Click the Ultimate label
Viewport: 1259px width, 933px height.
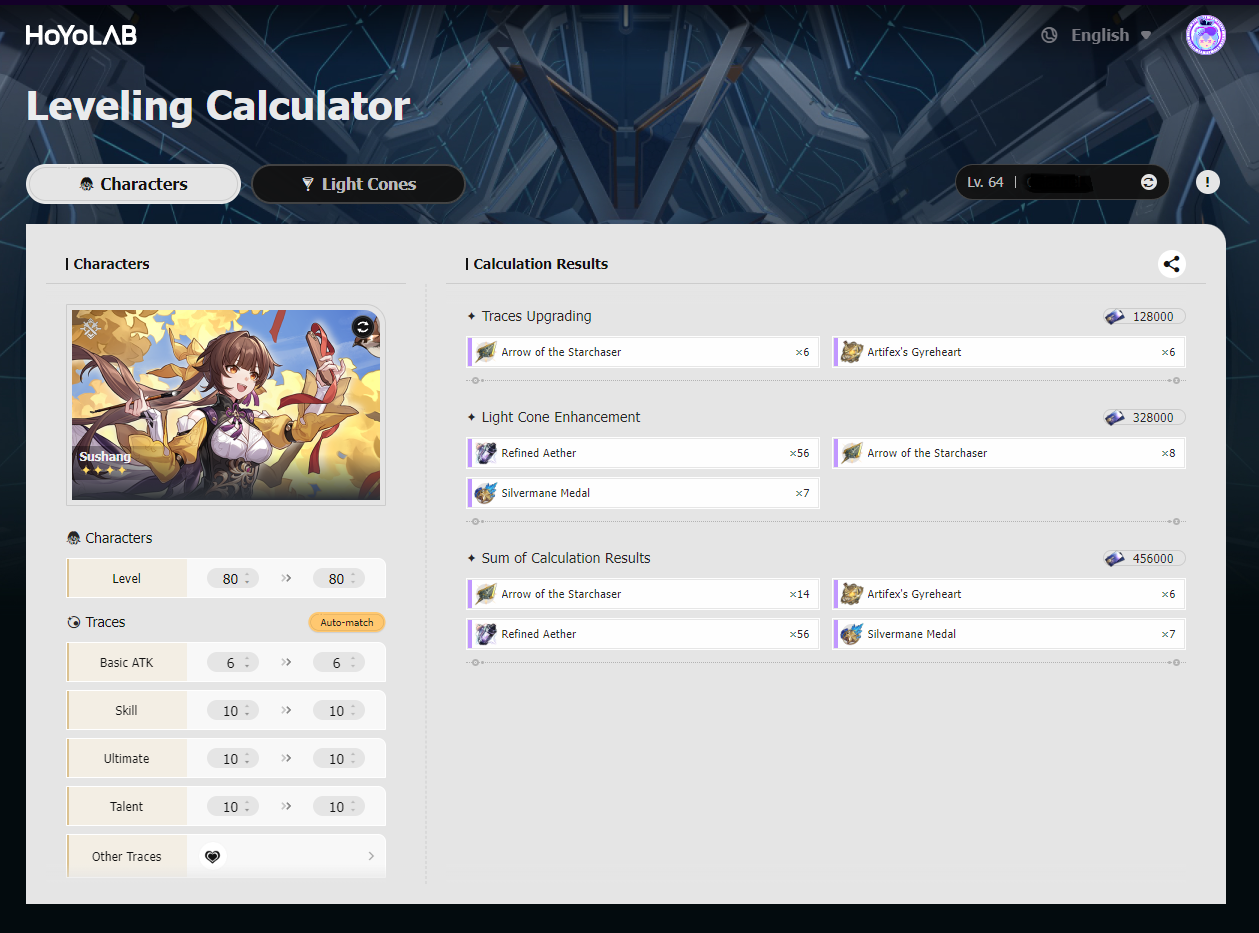(127, 759)
